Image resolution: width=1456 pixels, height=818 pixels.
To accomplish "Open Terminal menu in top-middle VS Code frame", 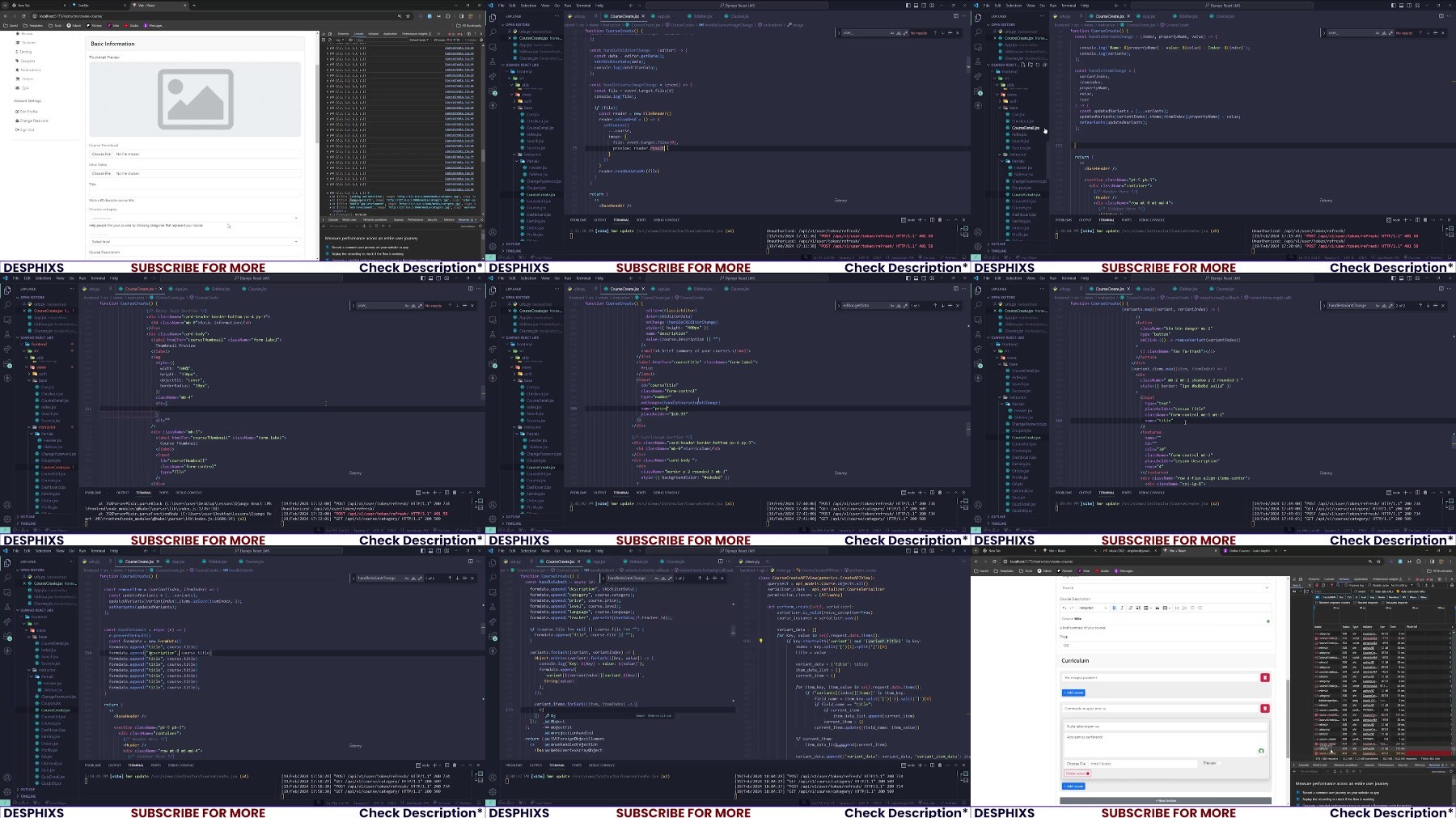I will [x=583, y=6].
